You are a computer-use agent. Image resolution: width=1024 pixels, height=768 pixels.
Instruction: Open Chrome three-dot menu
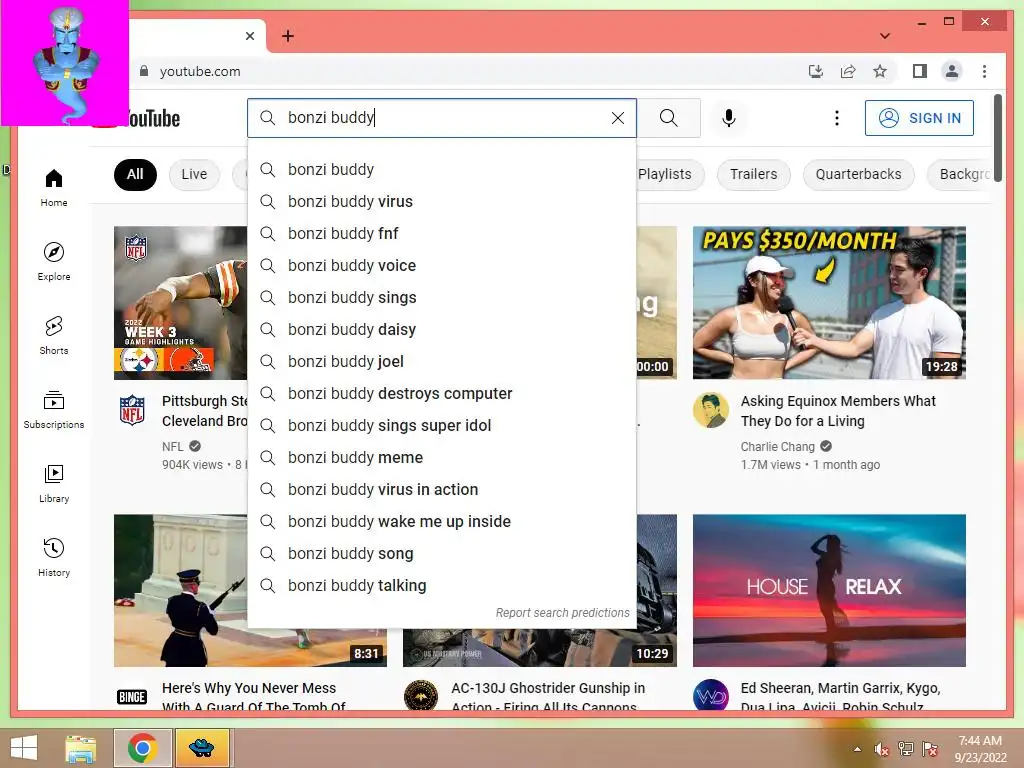click(x=984, y=71)
